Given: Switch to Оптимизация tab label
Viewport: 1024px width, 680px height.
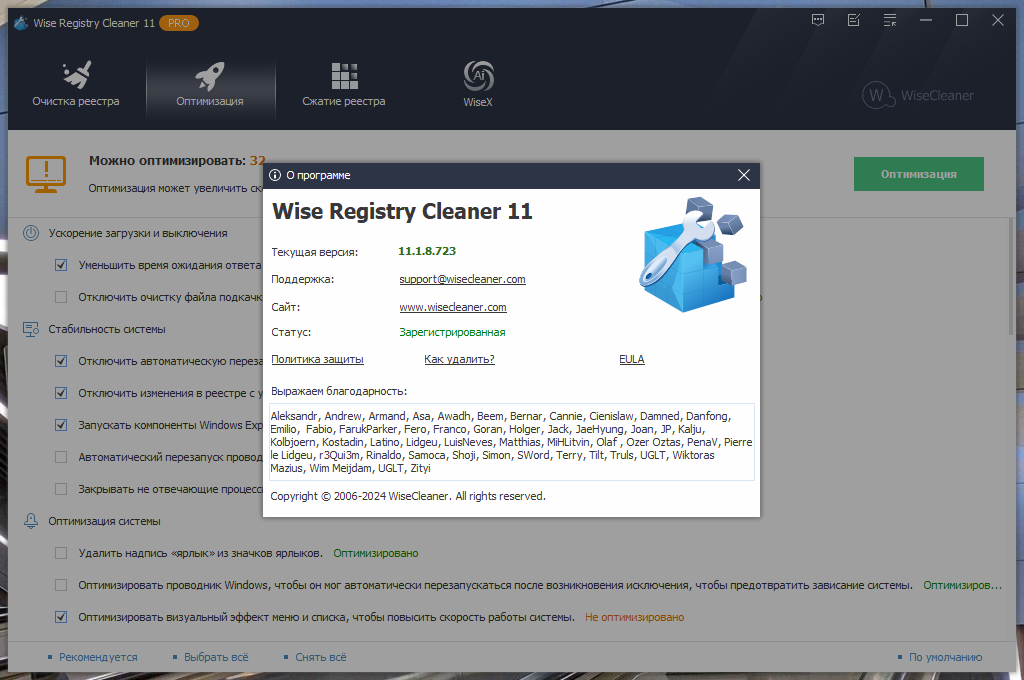Looking at the screenshot, I should [210, 101].
